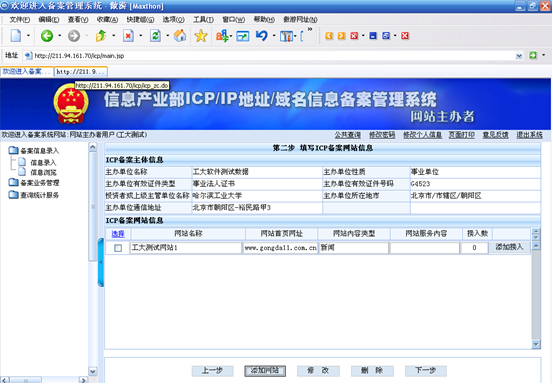Click the 上一步 button
553x384 pixels.
(212, 371)
